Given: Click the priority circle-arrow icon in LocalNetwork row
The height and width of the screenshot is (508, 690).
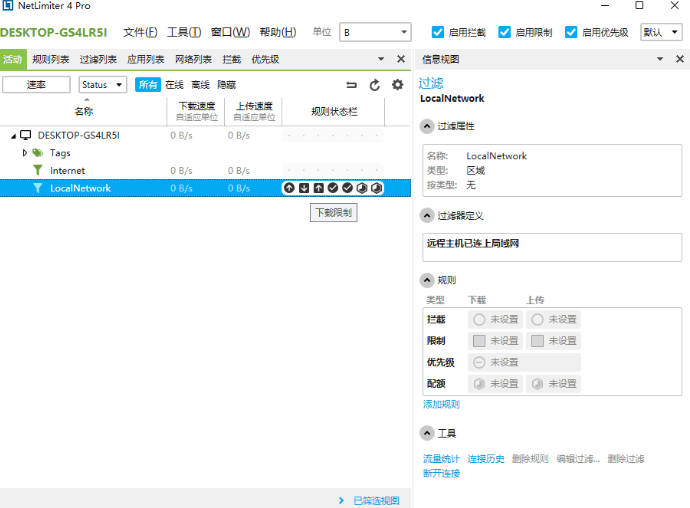Looking at the screenshot, I should [x=289, y=188].
